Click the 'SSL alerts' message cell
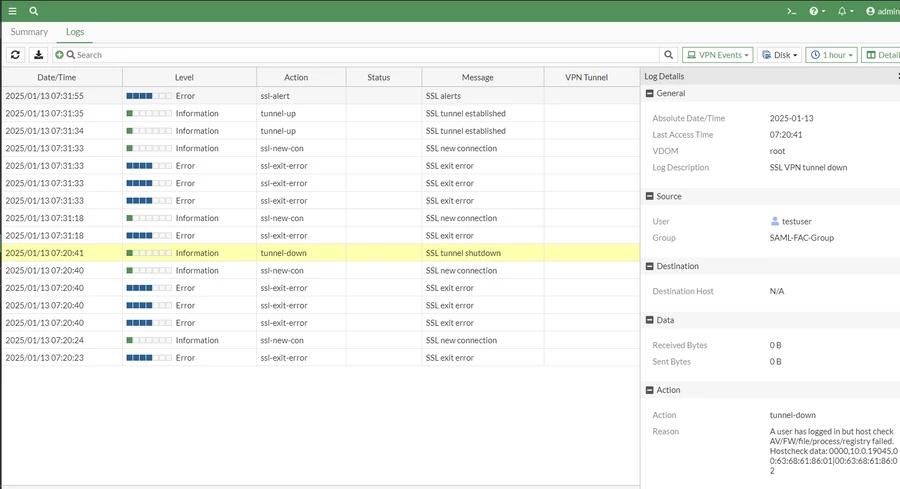The width and height of the screenshot is (900, 489). pyautogui.click(x=443, y=96)
